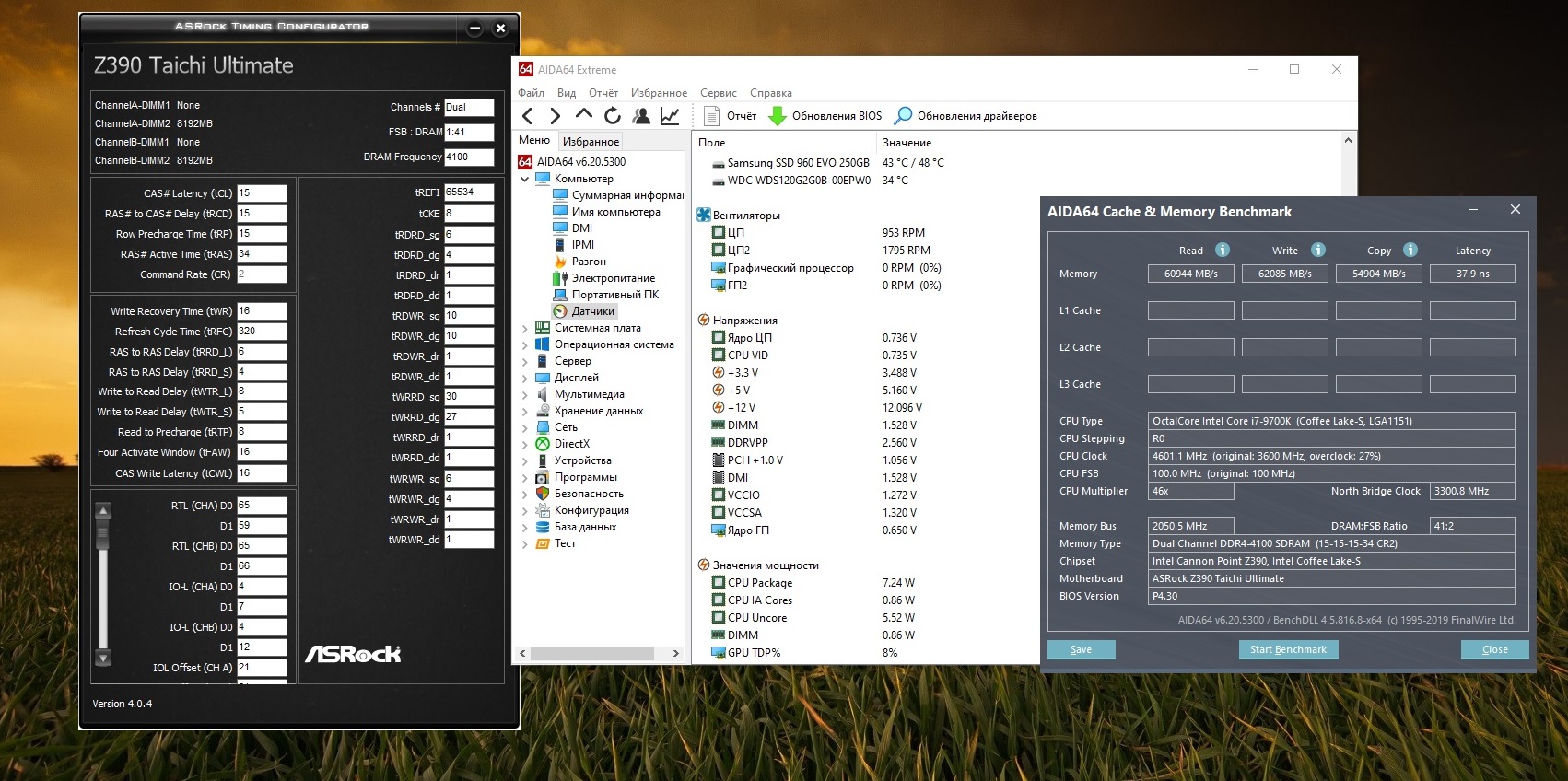Switch to the Меню tab

tap(534, 140)
